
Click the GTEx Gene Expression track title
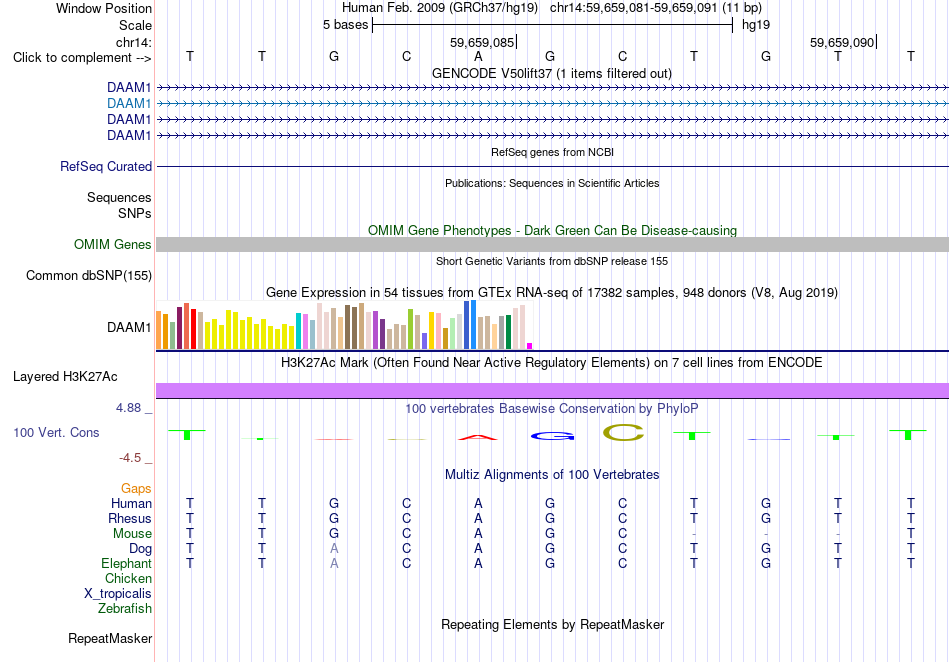552,293
